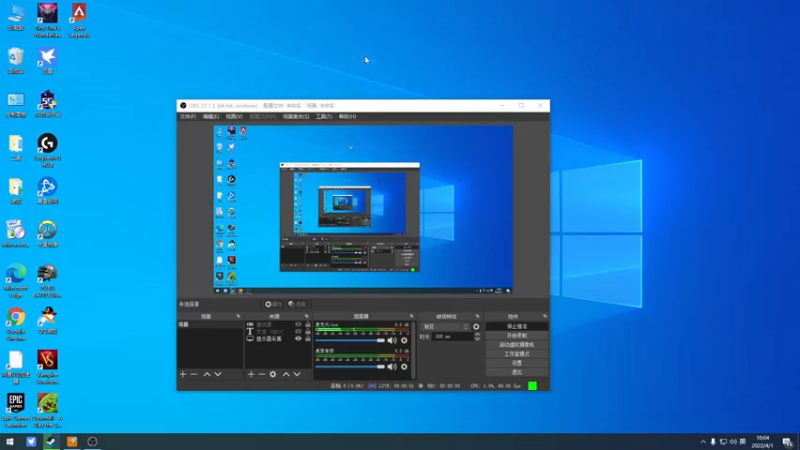Screen dimensions: 800x450
Task: Open Vampire Survivors desktop shortcut
Action: (47, 367)
